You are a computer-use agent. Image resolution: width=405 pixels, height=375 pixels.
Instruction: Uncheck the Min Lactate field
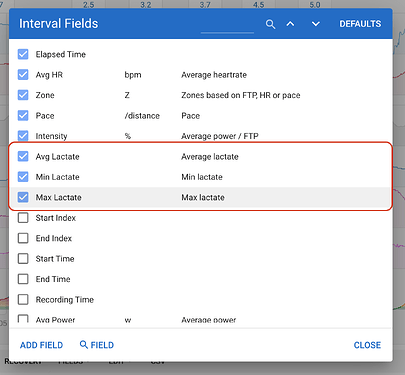point(23,177)
